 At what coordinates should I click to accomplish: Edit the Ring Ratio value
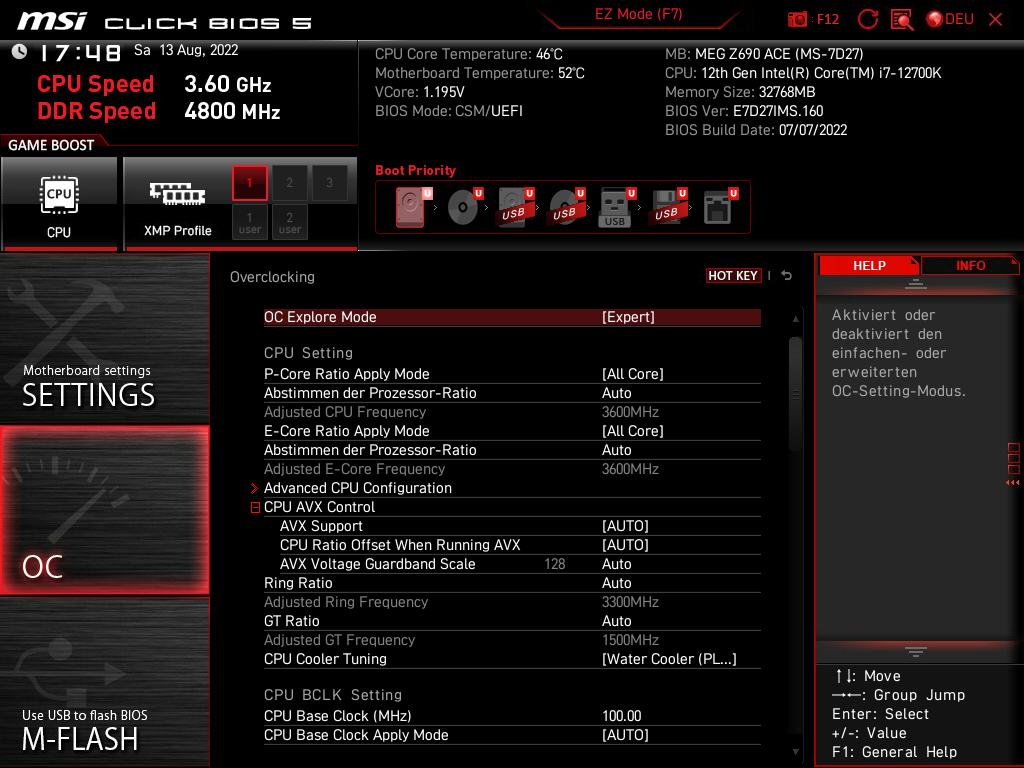(x=616, y=583)
